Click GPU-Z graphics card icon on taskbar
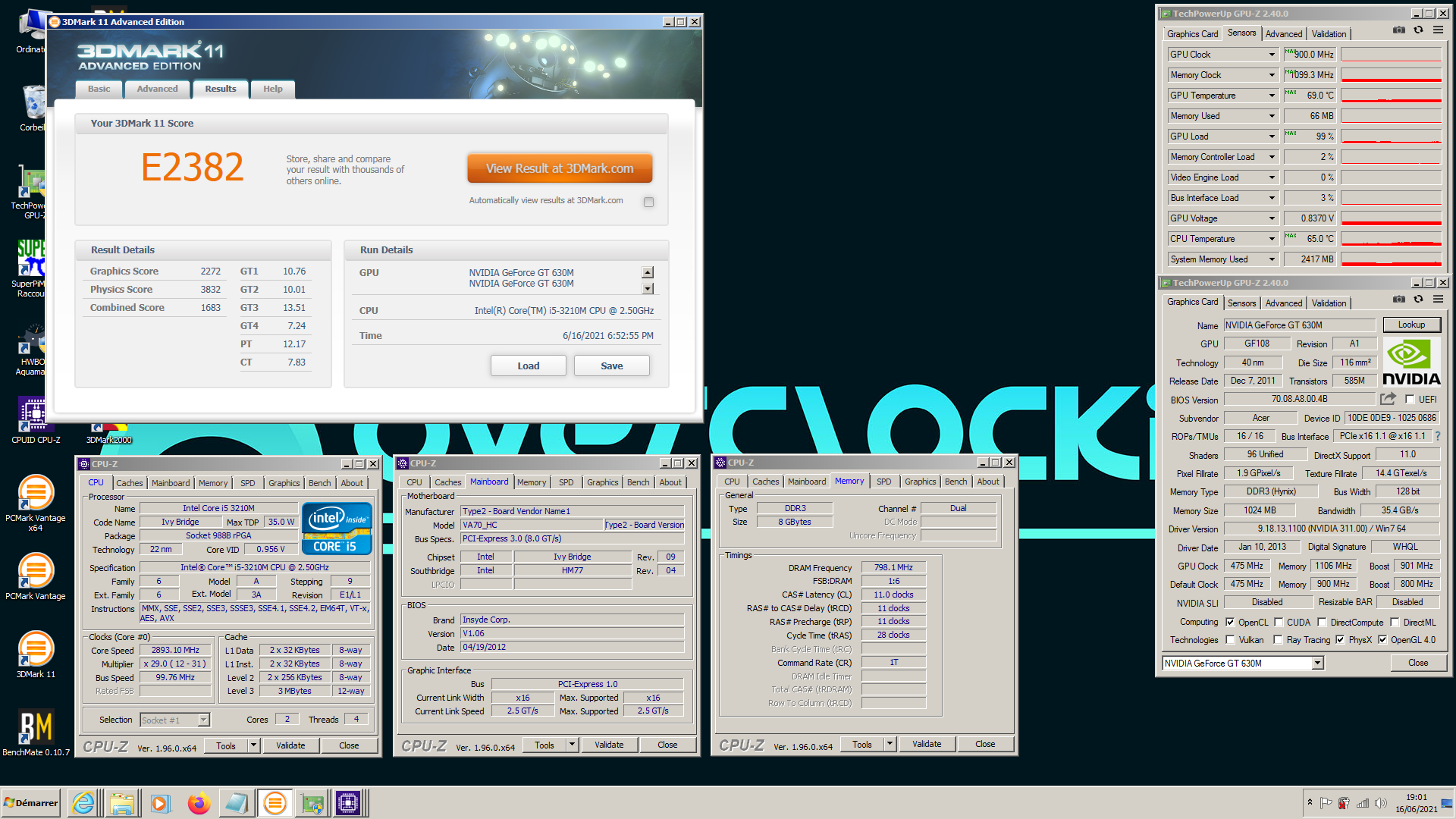Image resolution: width=1456 pixels, height=819 pixels. [x=312, y=803]
